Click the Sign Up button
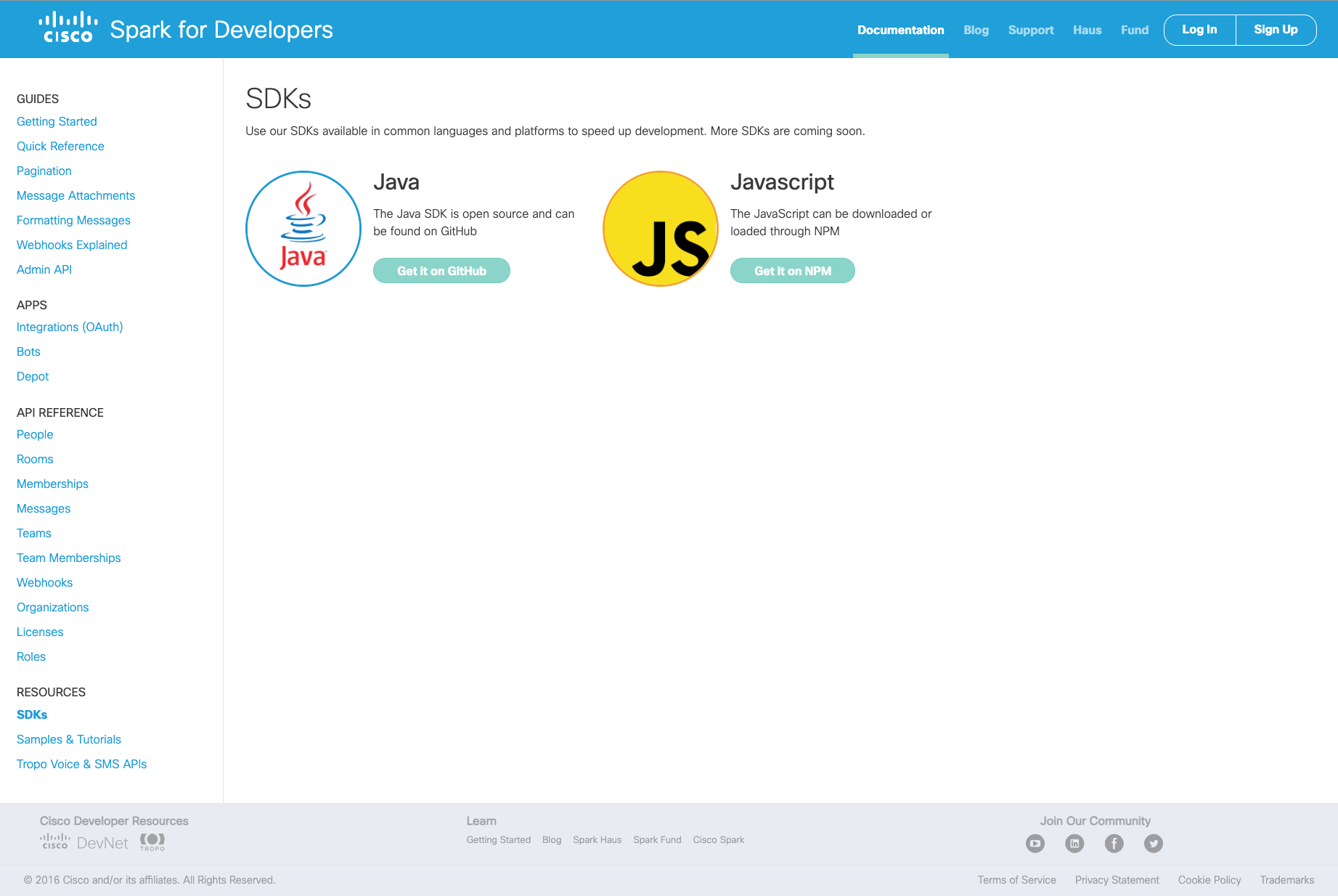This screenshot has height=896, width=1338. point(1276,30)
